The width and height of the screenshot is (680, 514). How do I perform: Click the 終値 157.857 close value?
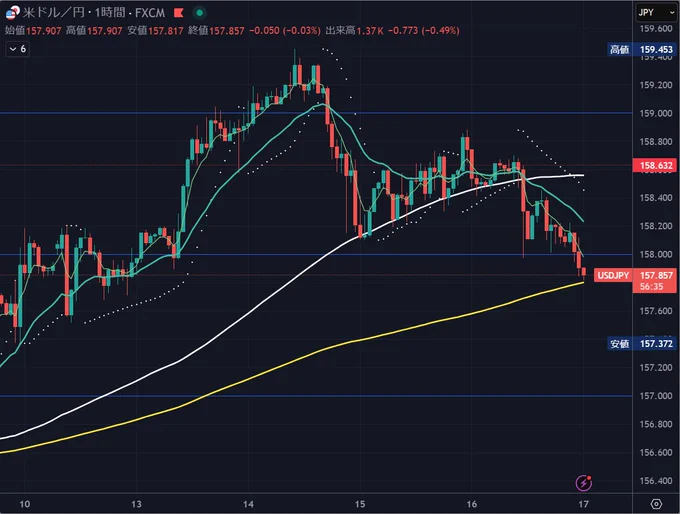tap(216, 31)
